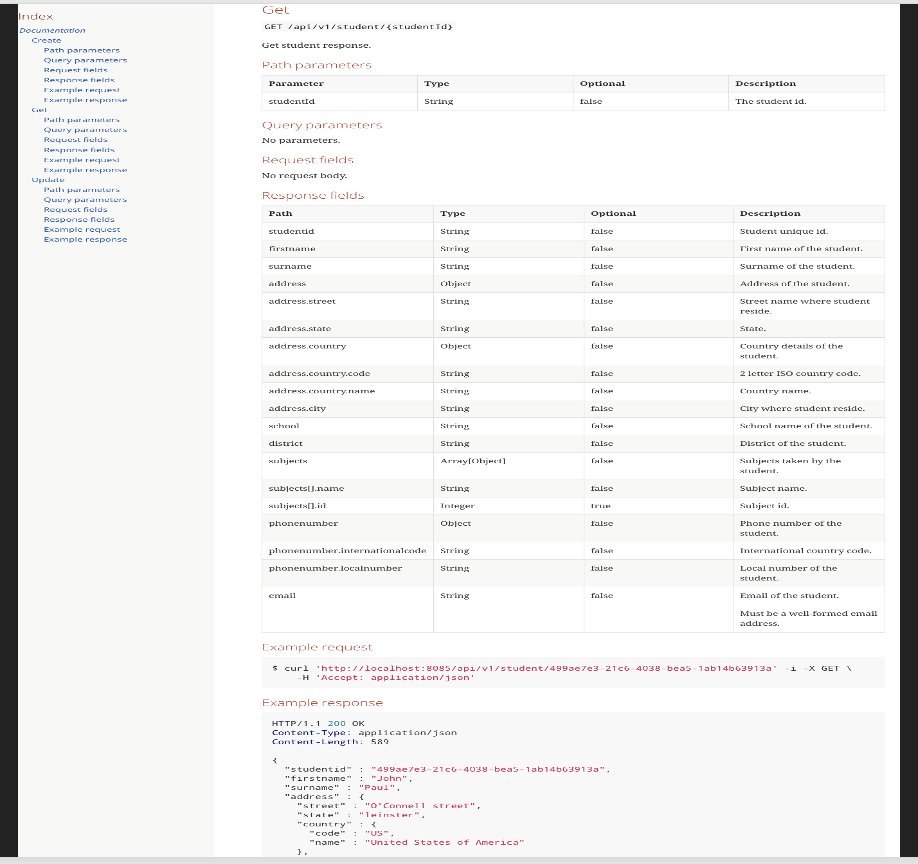This screenshot has width=918, height=864.
Task: Open Example response under Update in index
Action: coord(85,239)
